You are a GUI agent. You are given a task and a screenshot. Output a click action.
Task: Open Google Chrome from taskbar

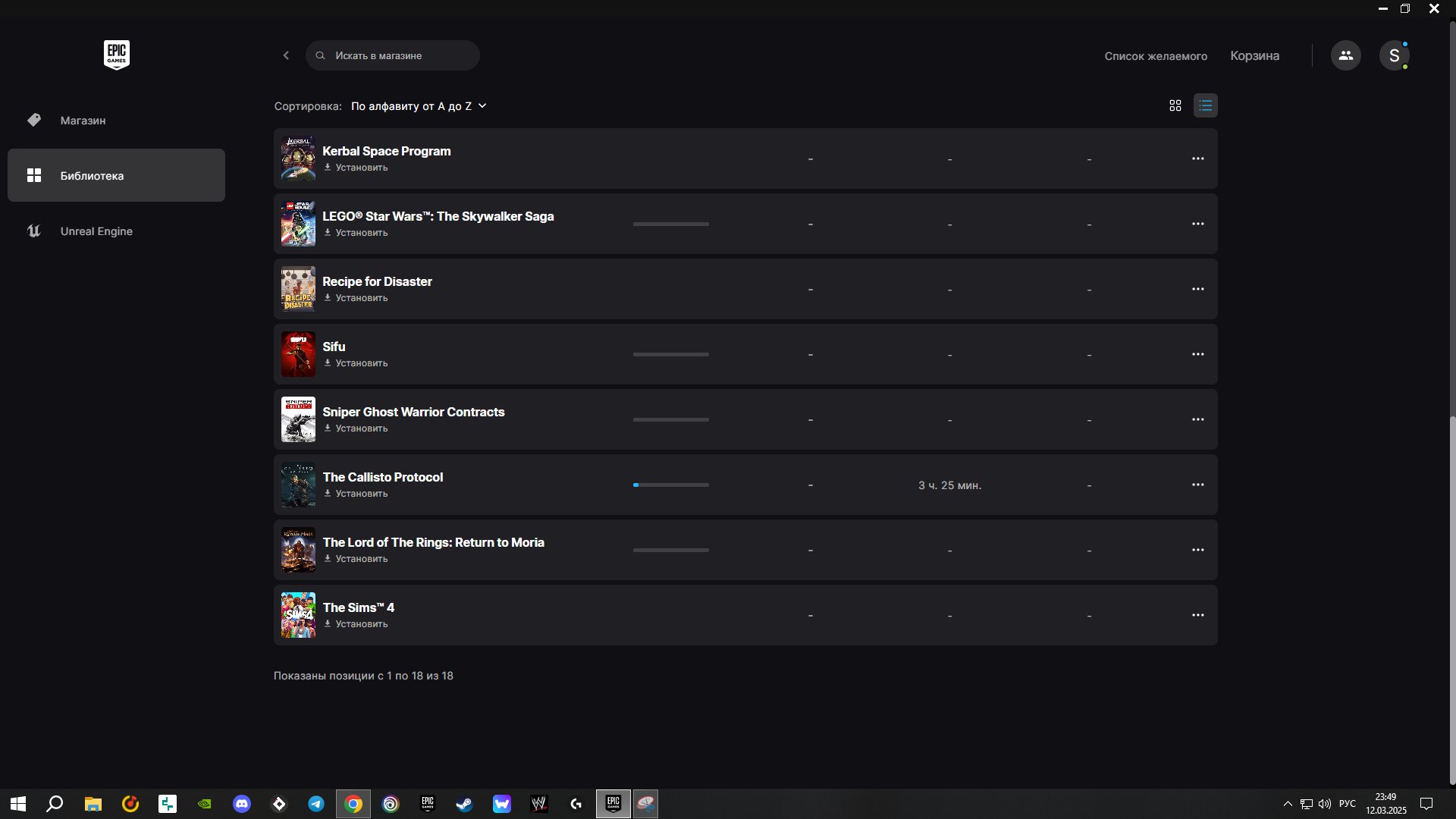(353, 804)
